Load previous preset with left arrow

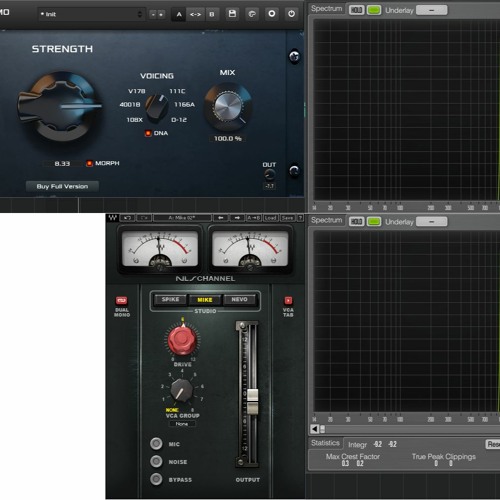(x=221, y=218)
